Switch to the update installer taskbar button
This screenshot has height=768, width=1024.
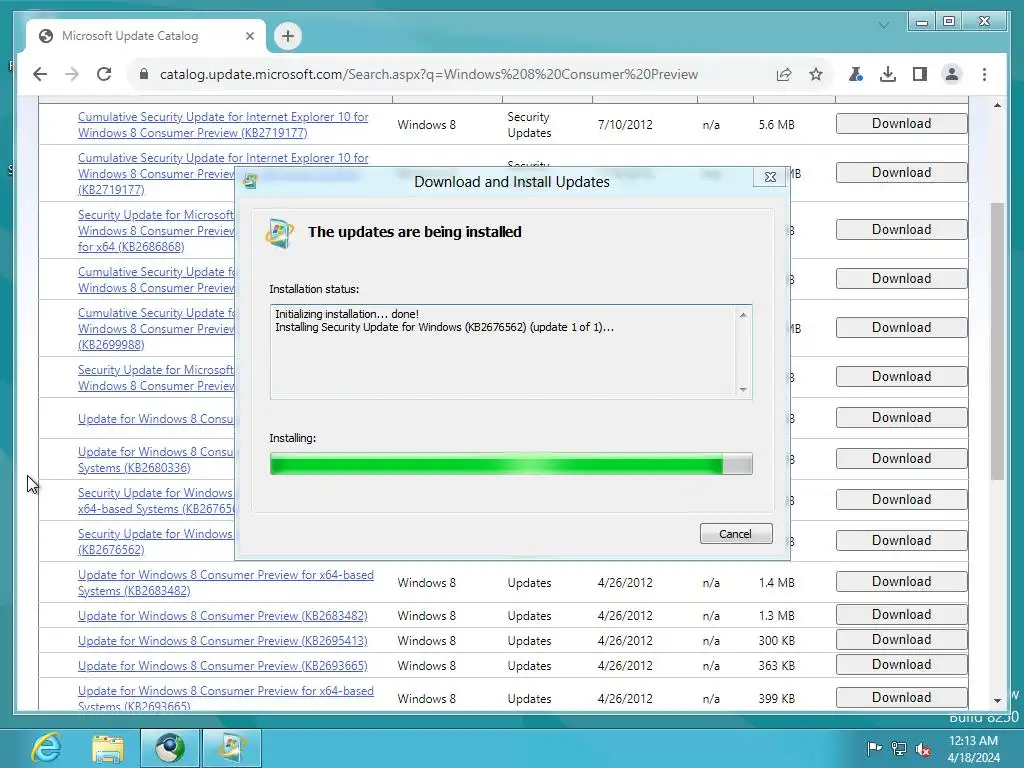click(232, 748)
